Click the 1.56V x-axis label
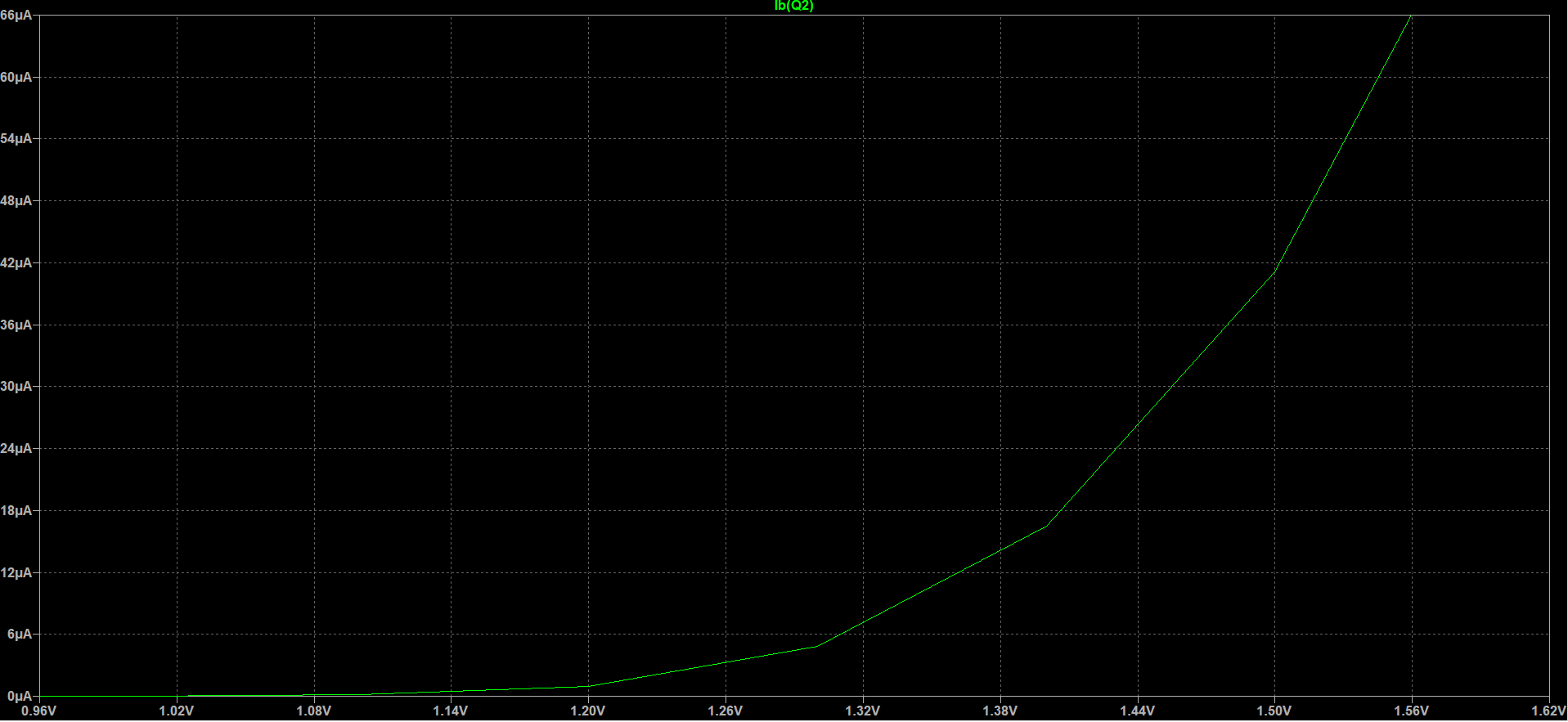Image resolution: width=1568 pixels, height=722 pixels. pos(1412,711)
